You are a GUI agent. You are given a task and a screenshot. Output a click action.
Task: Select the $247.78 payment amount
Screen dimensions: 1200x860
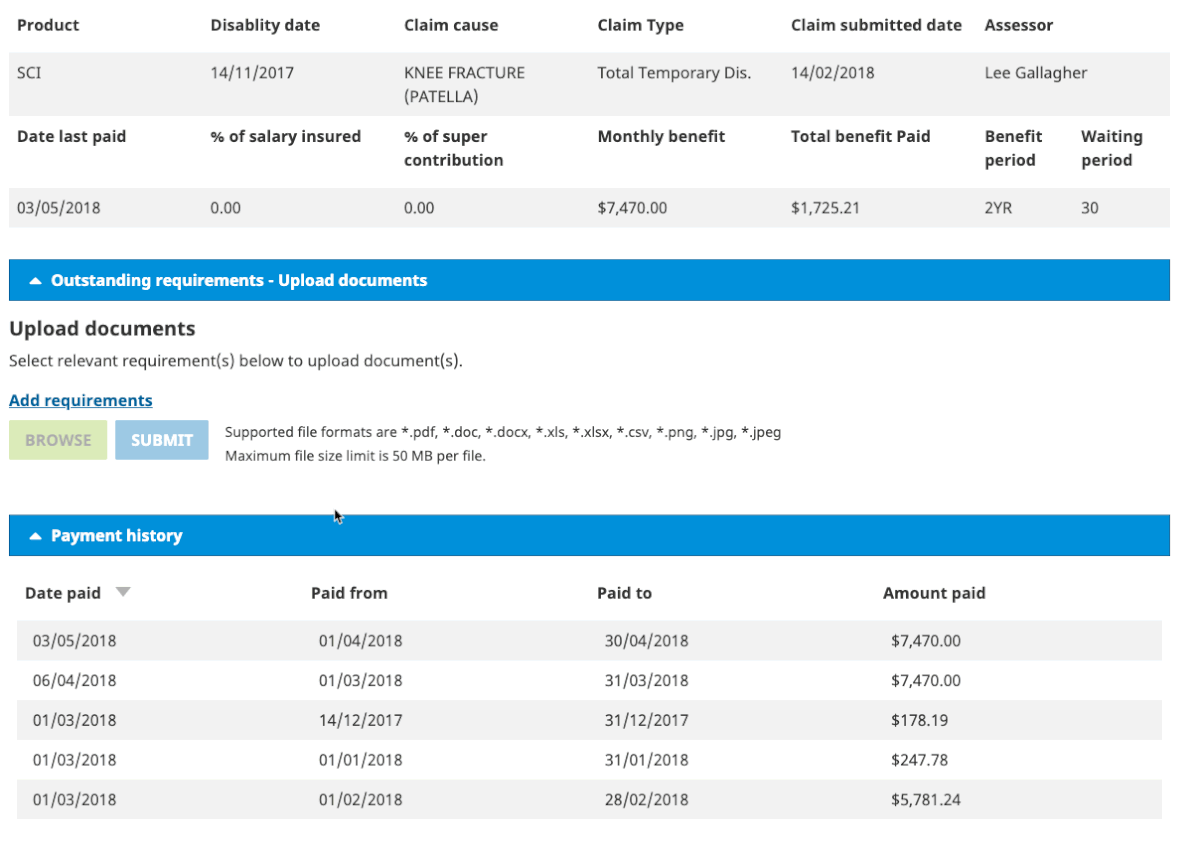(x=919, y=760)
